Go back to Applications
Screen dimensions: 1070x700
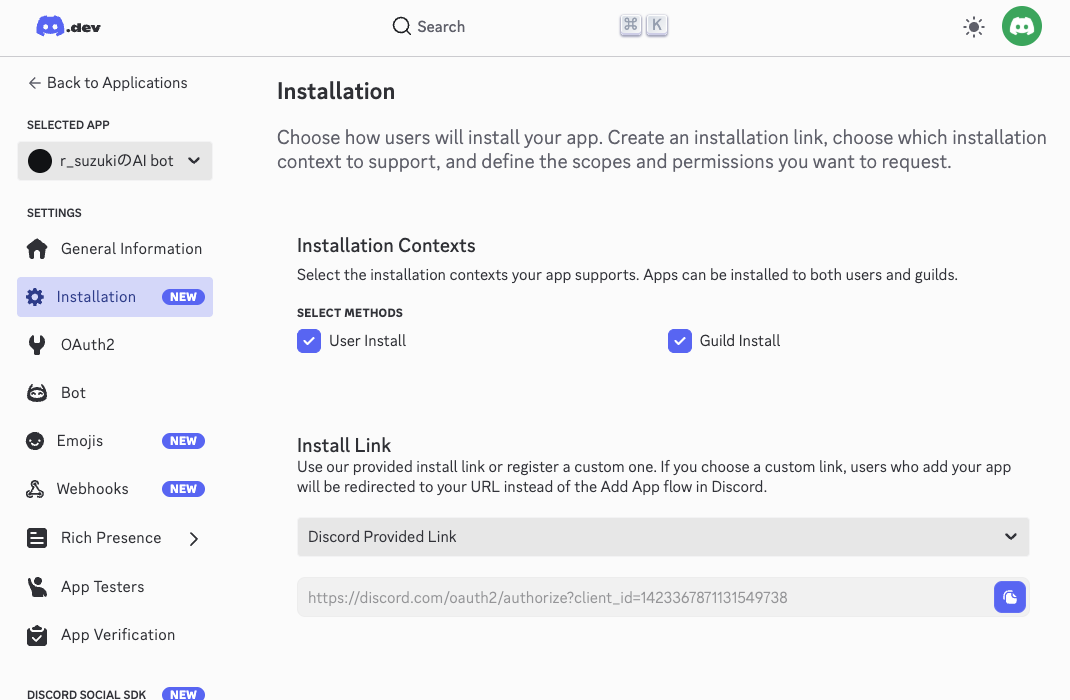(x=108, y=83)
